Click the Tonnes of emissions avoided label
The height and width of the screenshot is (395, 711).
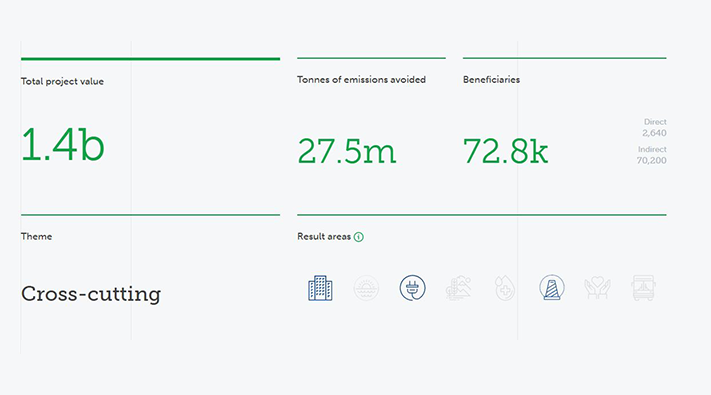pos(361,80)
